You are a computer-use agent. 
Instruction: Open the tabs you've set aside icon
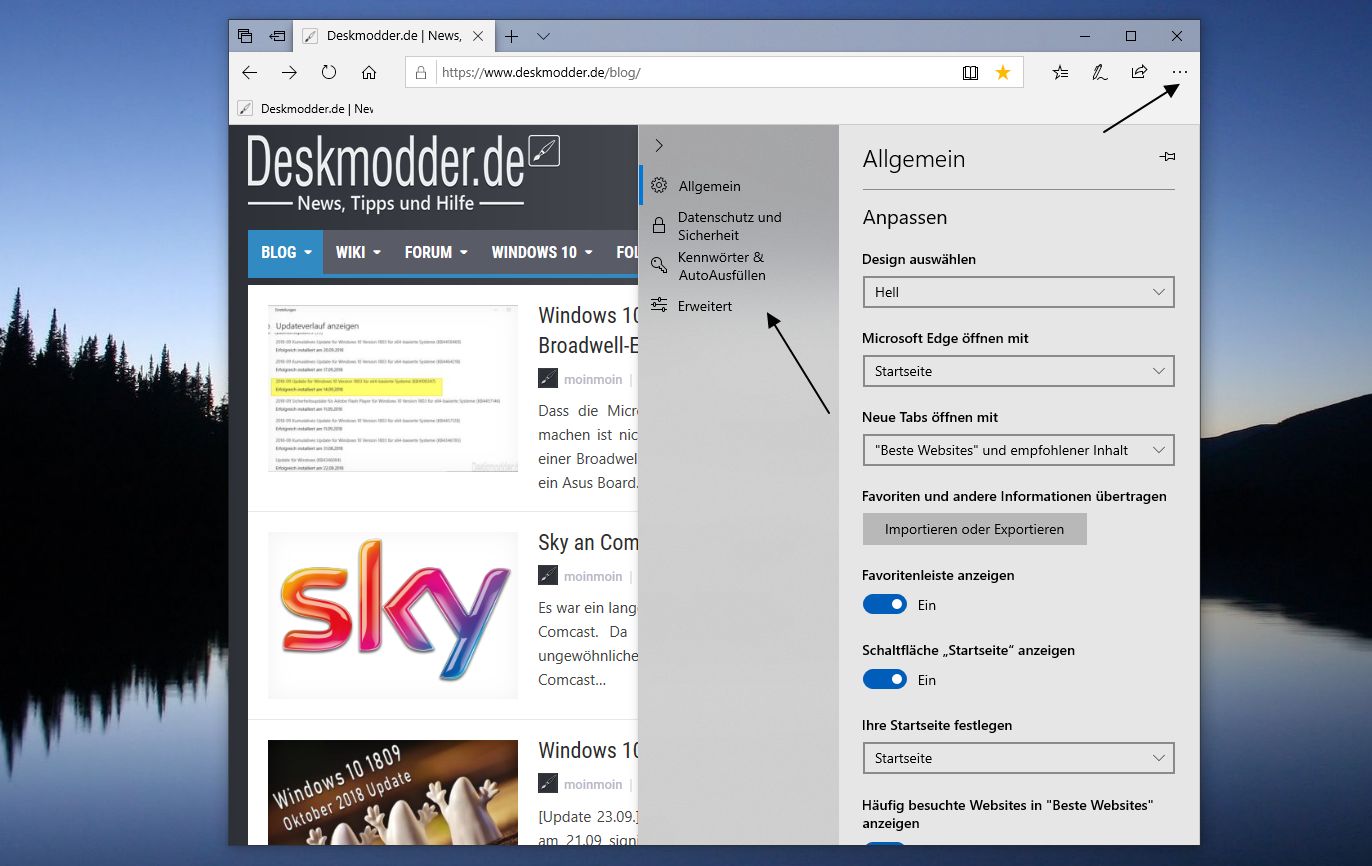(x=245, y=36)
